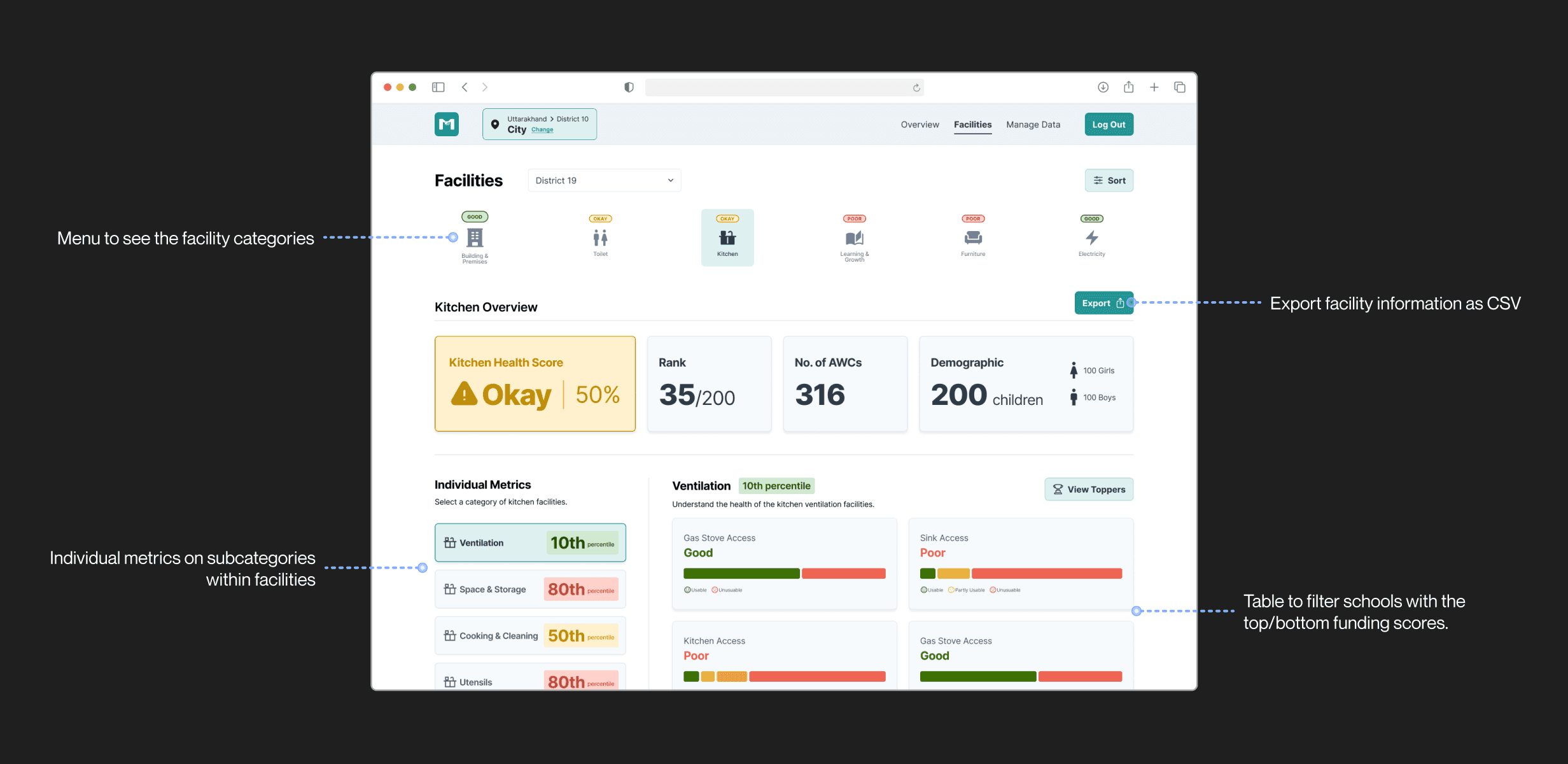Select the Cooking & Cleaning metric

tap(530, 635)
